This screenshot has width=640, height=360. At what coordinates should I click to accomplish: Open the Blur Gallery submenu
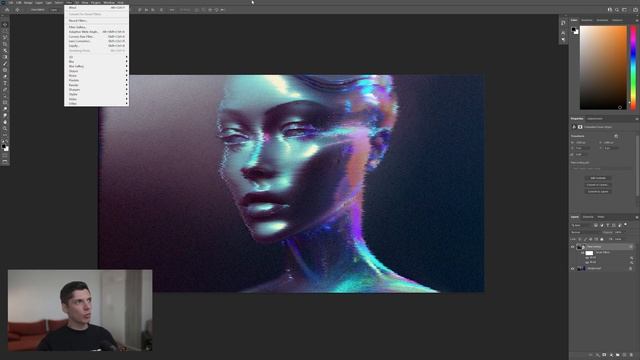click(96, 66)
